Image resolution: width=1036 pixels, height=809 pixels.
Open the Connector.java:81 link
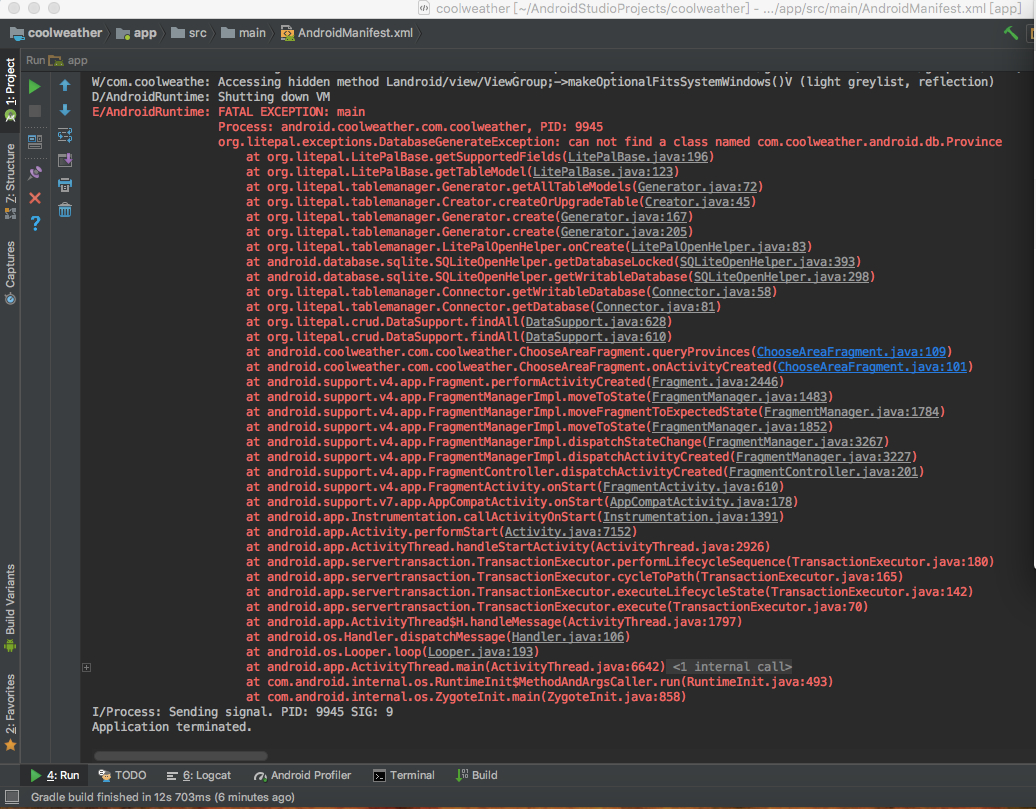click(x=655, y=307)
